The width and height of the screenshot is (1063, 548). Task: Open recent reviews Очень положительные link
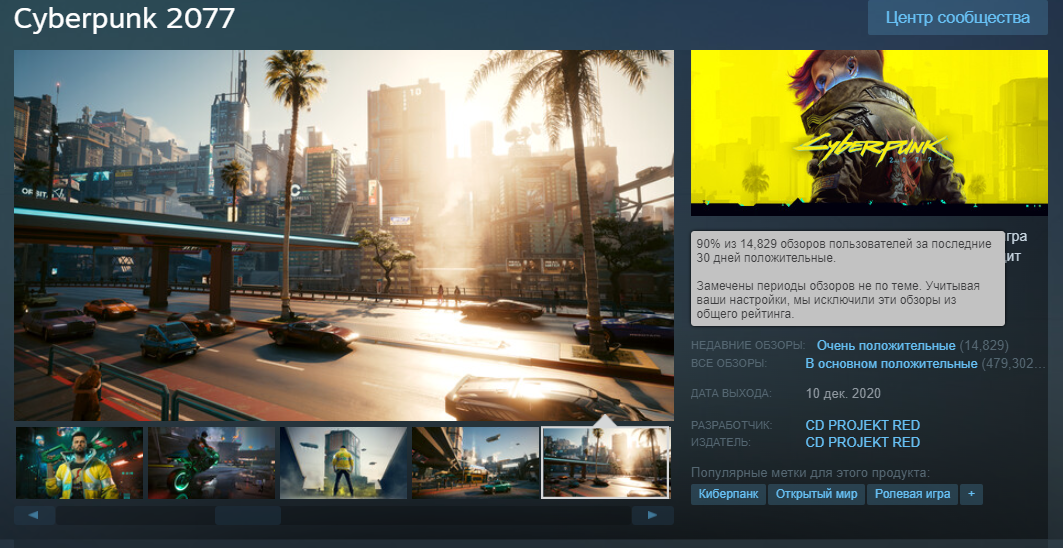886,346
